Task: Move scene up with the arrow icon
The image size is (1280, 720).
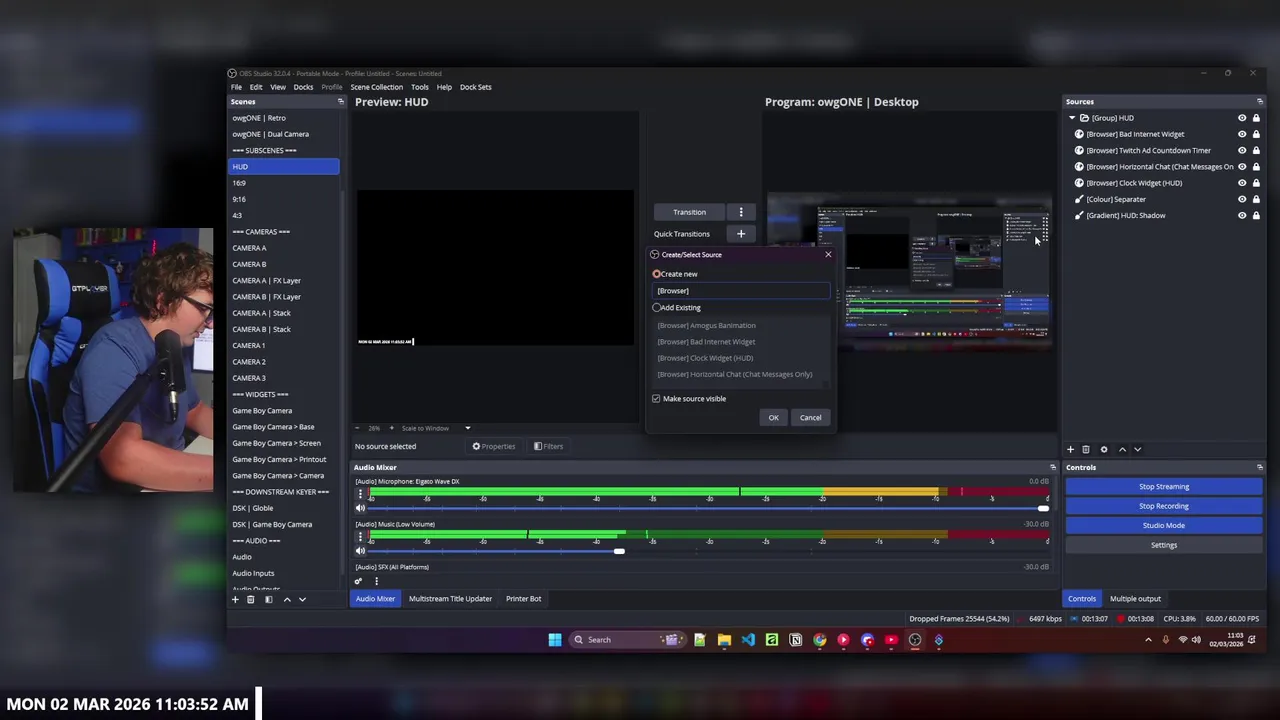Action: tap(287, 599)
